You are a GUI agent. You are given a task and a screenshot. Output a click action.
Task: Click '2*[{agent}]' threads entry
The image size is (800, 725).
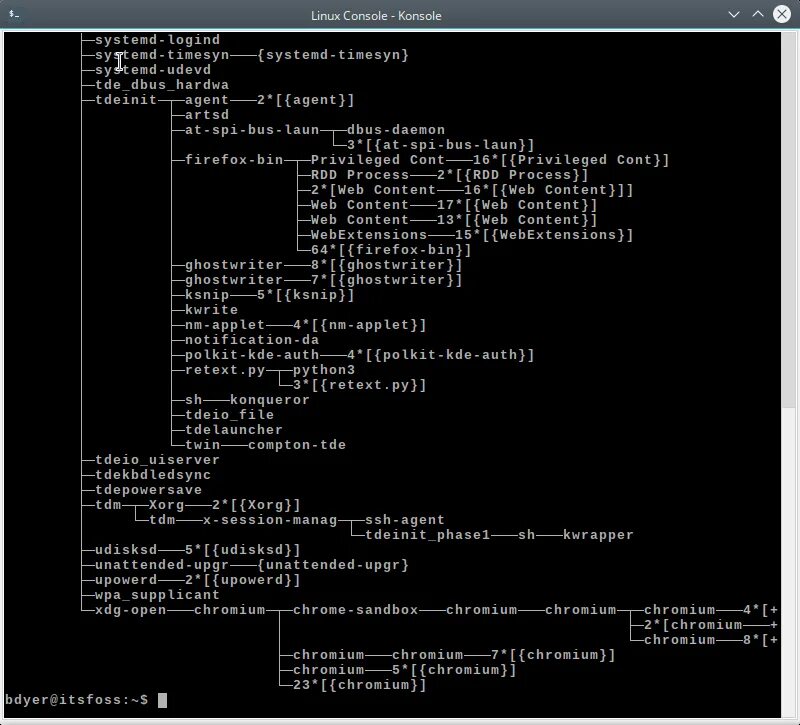pos(306,99)
